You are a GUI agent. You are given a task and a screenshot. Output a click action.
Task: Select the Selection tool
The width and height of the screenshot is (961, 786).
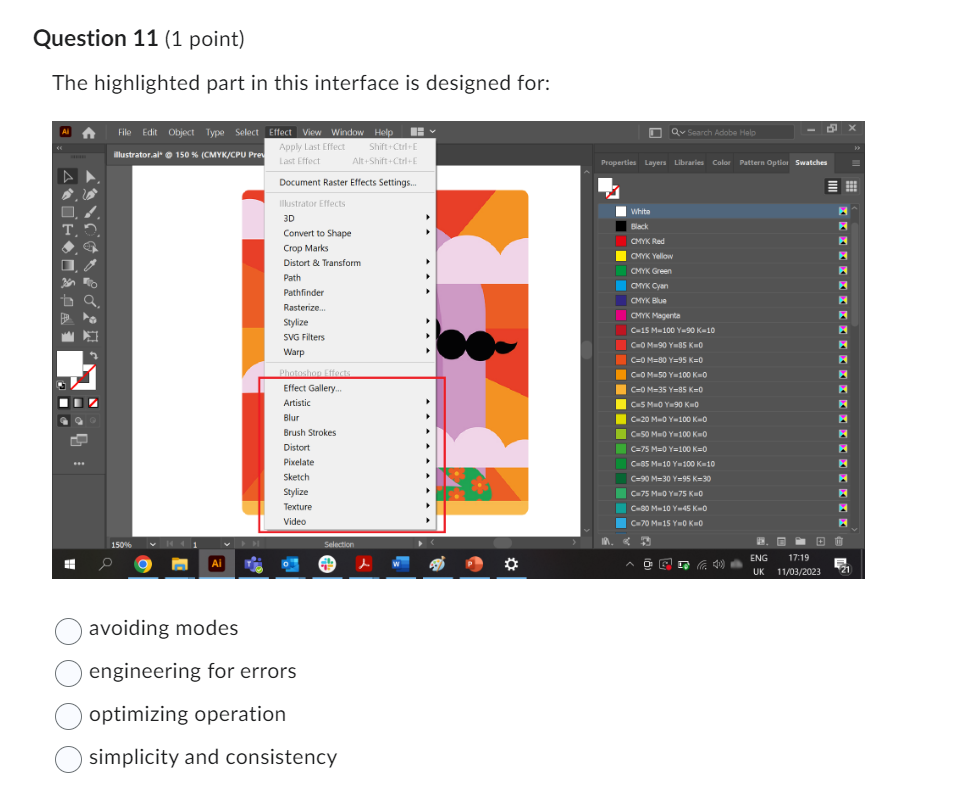(x=67, y=176)
